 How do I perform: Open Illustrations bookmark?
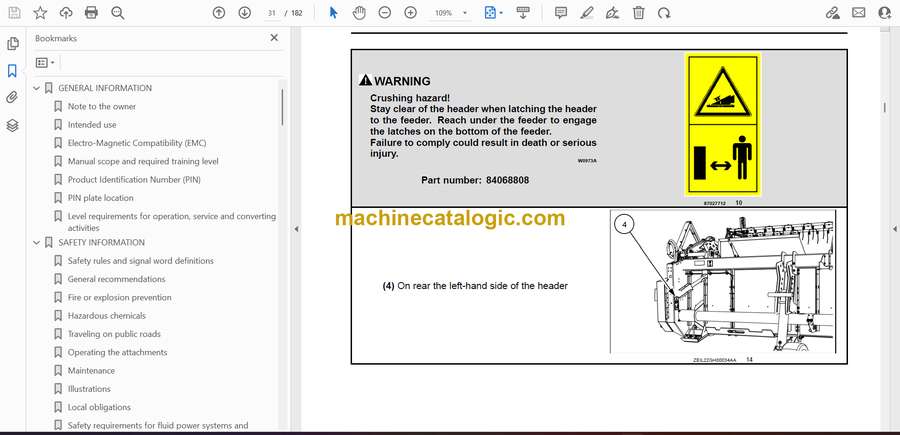pyautogui.click(x=89, y=389)
